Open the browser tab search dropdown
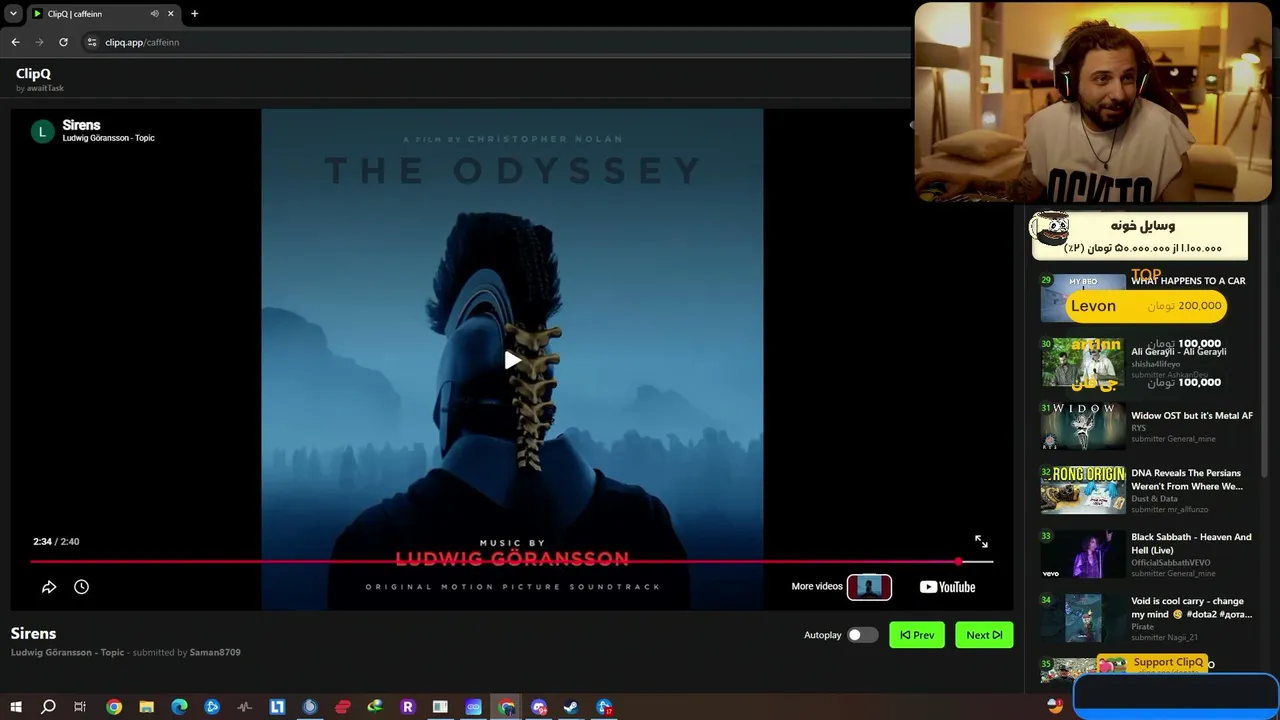1280x720 pixels. pyautogui.click(x=13, y=14)
